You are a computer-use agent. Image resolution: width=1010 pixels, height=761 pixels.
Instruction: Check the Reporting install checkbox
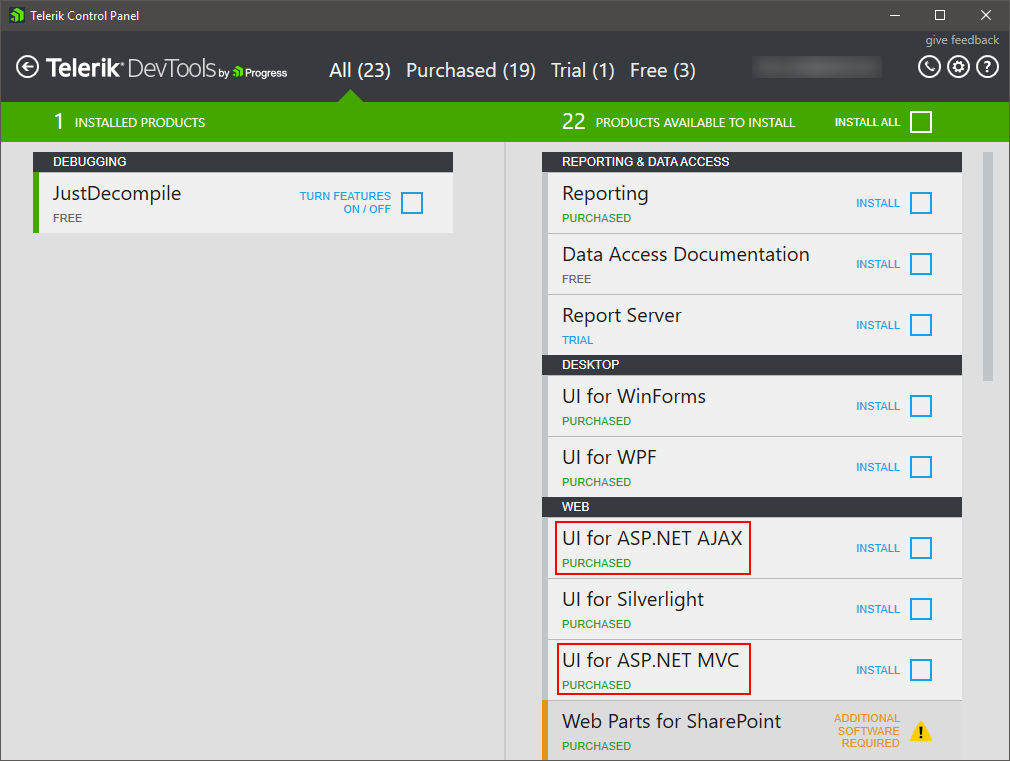click(x=921, y=203)
